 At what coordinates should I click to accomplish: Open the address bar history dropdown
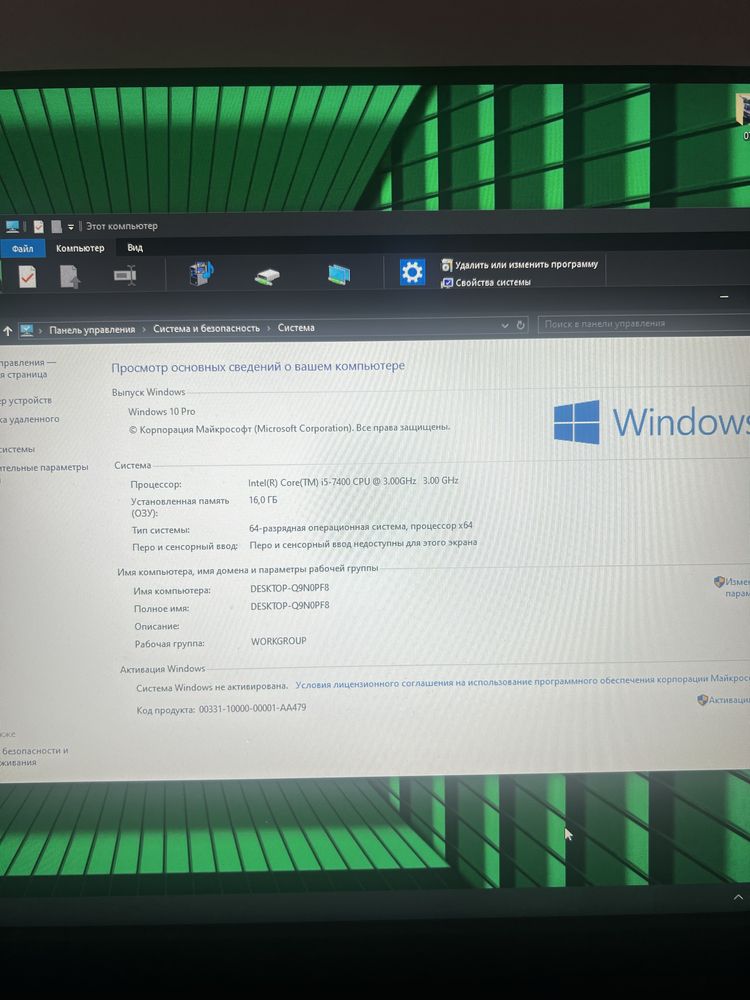click(505, 325)
